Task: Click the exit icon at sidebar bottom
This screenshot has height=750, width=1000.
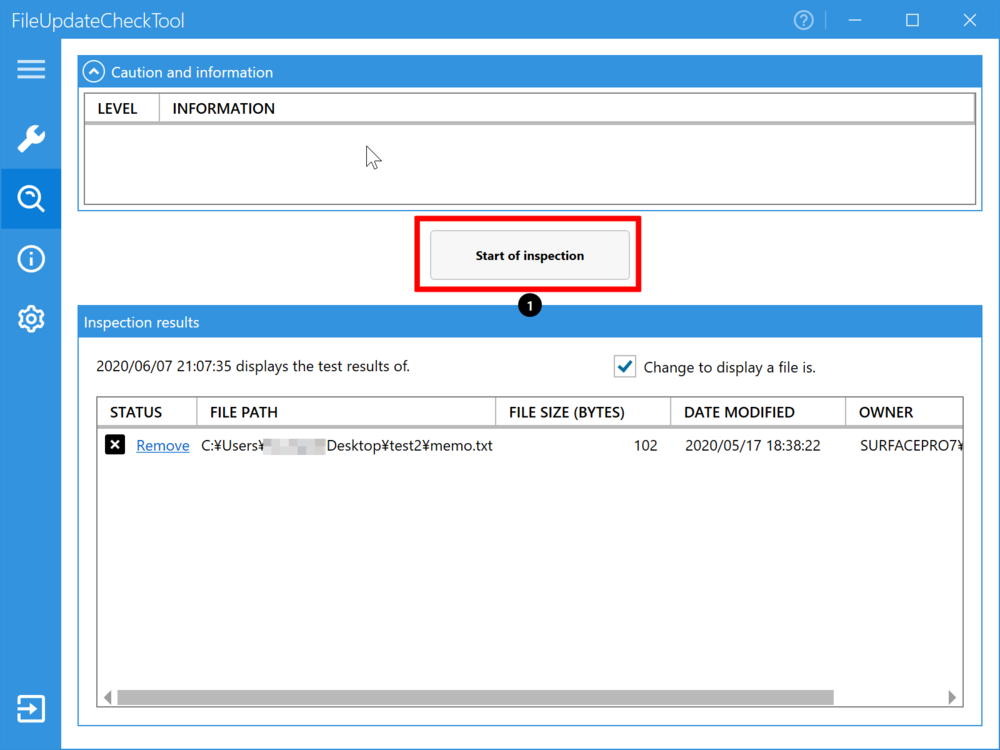Action: click(31, 709)
